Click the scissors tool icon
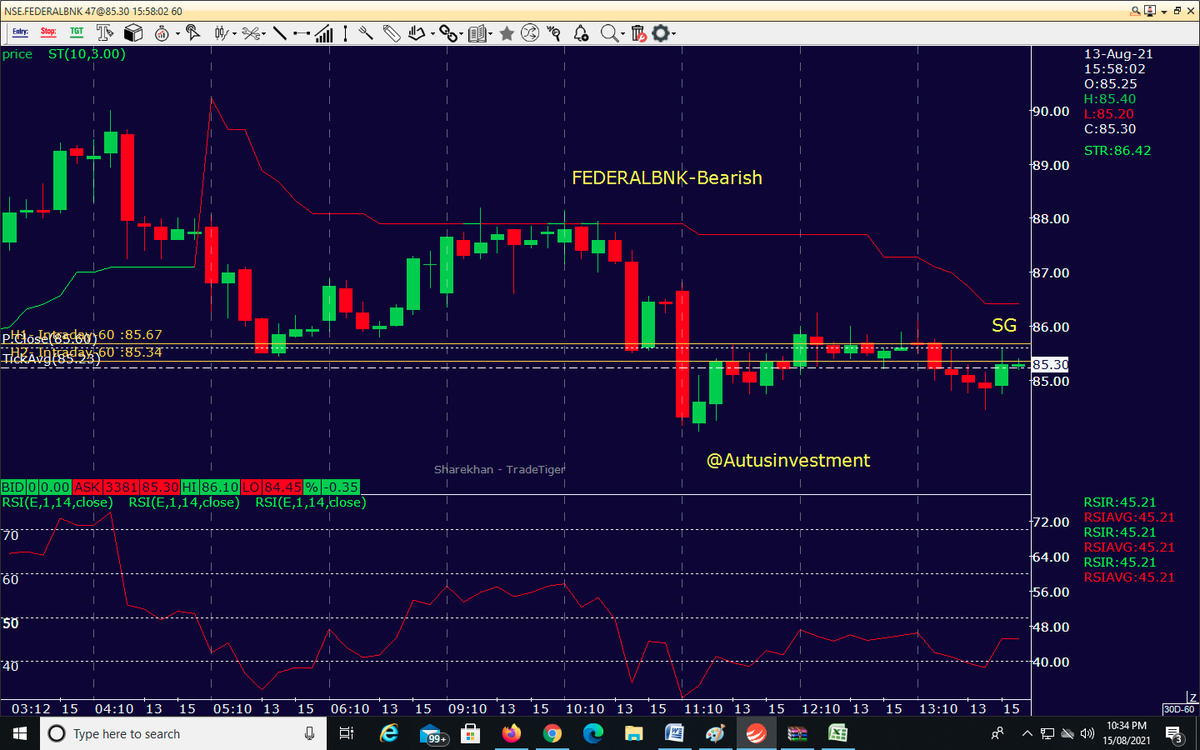 click(x=250, y=33)
